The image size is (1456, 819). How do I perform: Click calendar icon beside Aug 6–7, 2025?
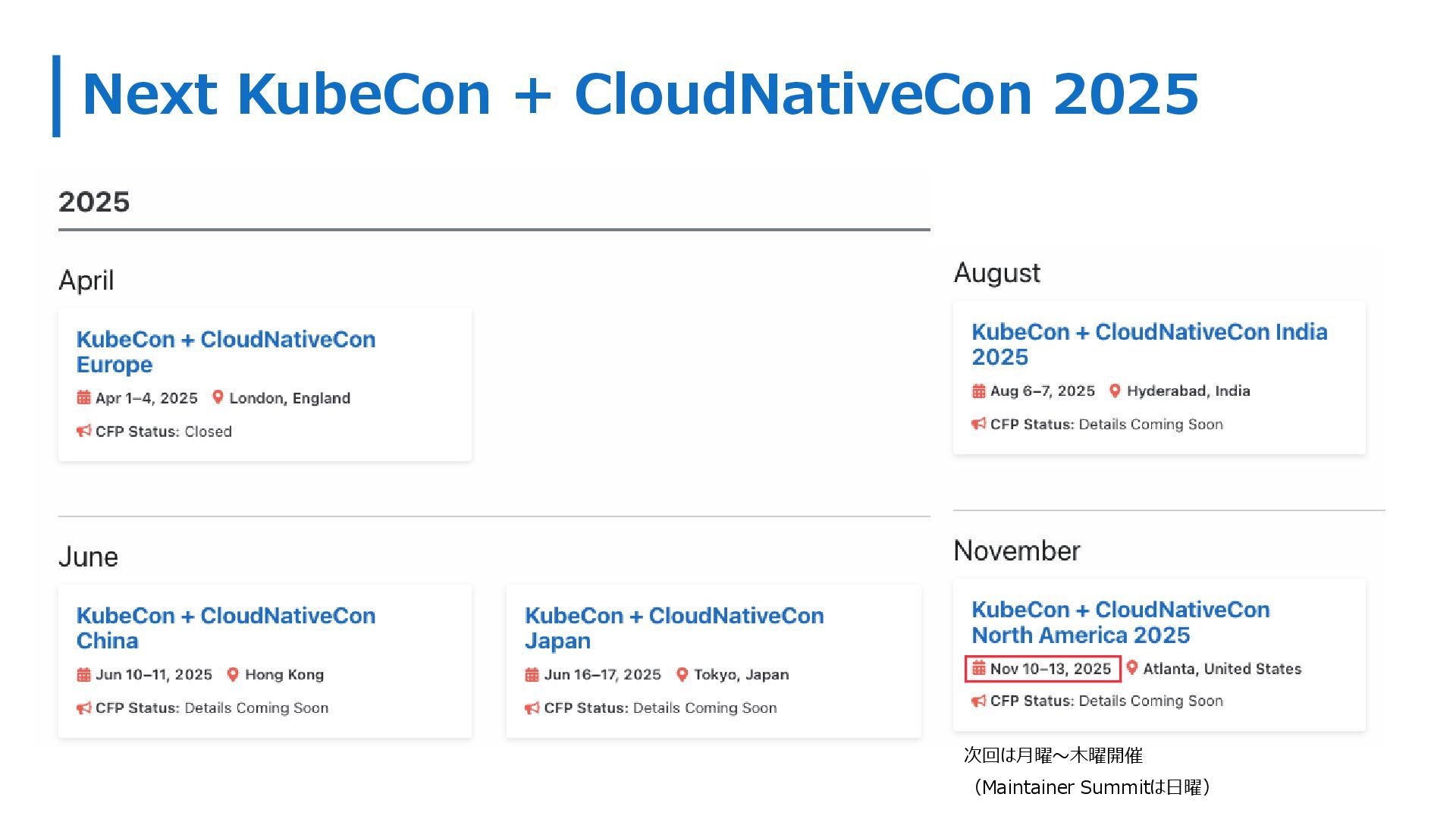978,391
